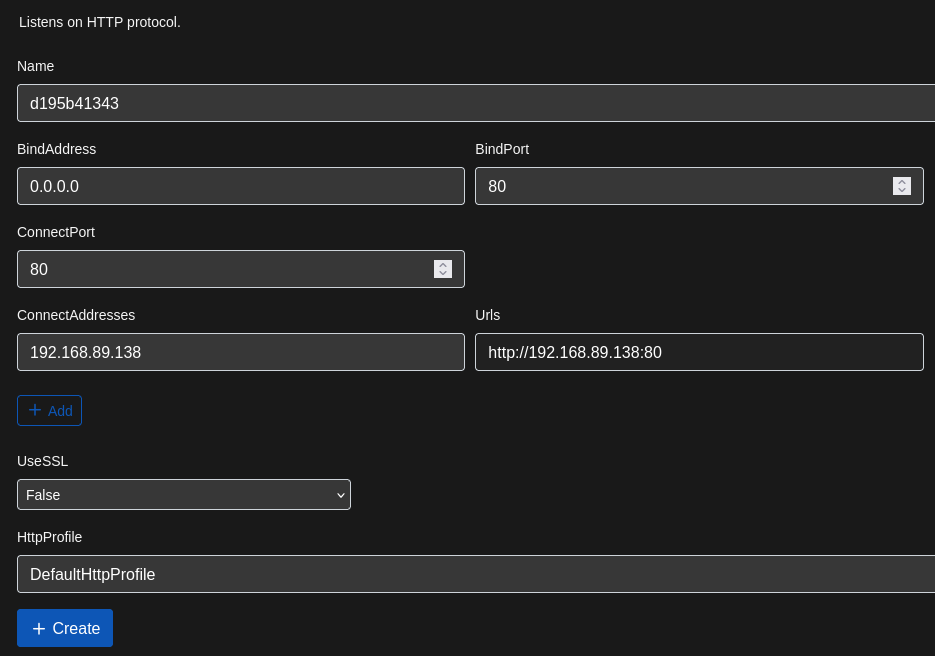Viewport: 935px width, 656px height.
Task: Decrement ConnectPort using the down spinner arrow
Action: coord(443,273)
